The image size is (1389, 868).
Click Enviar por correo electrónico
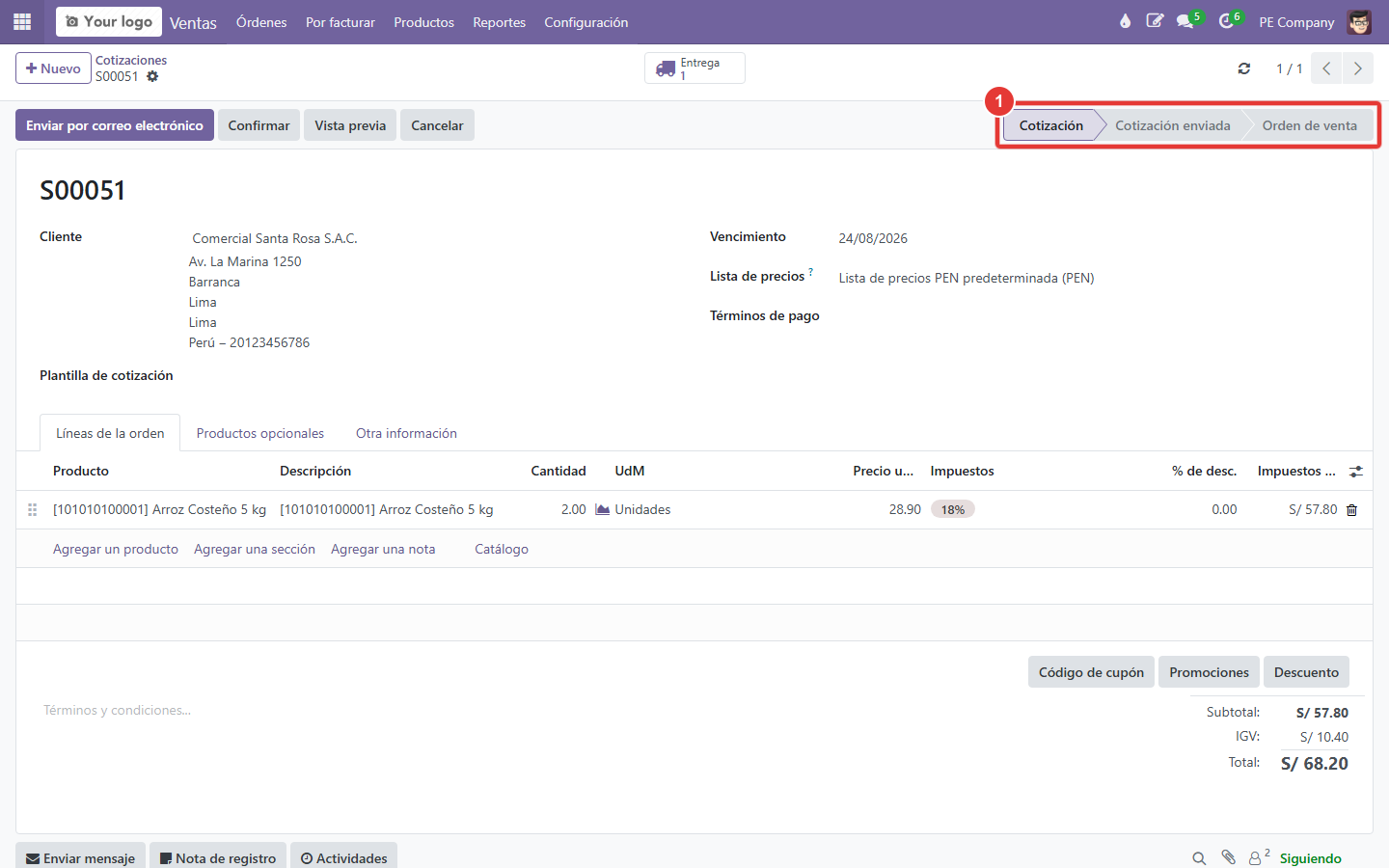(x=115, y=125)
